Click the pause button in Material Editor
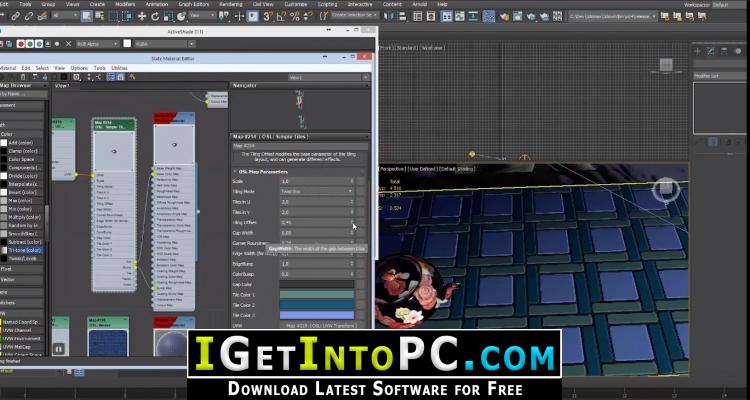The height and width of the screenshot is (400, 750). (58, 349)
